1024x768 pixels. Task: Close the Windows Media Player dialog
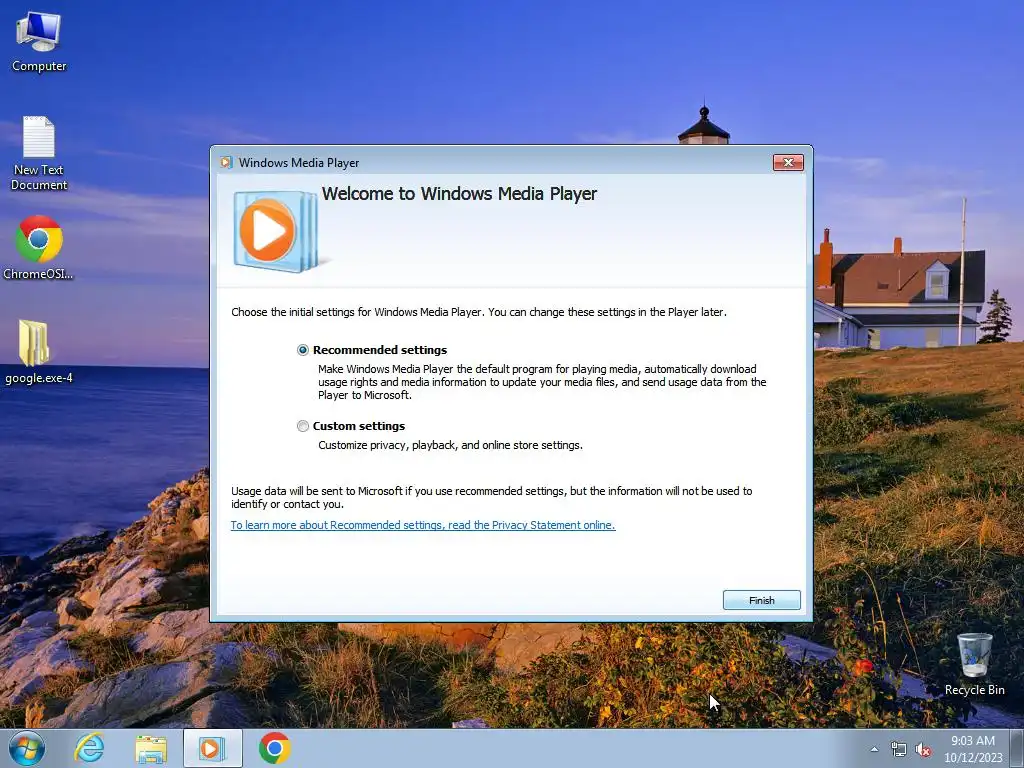[788, 163]
